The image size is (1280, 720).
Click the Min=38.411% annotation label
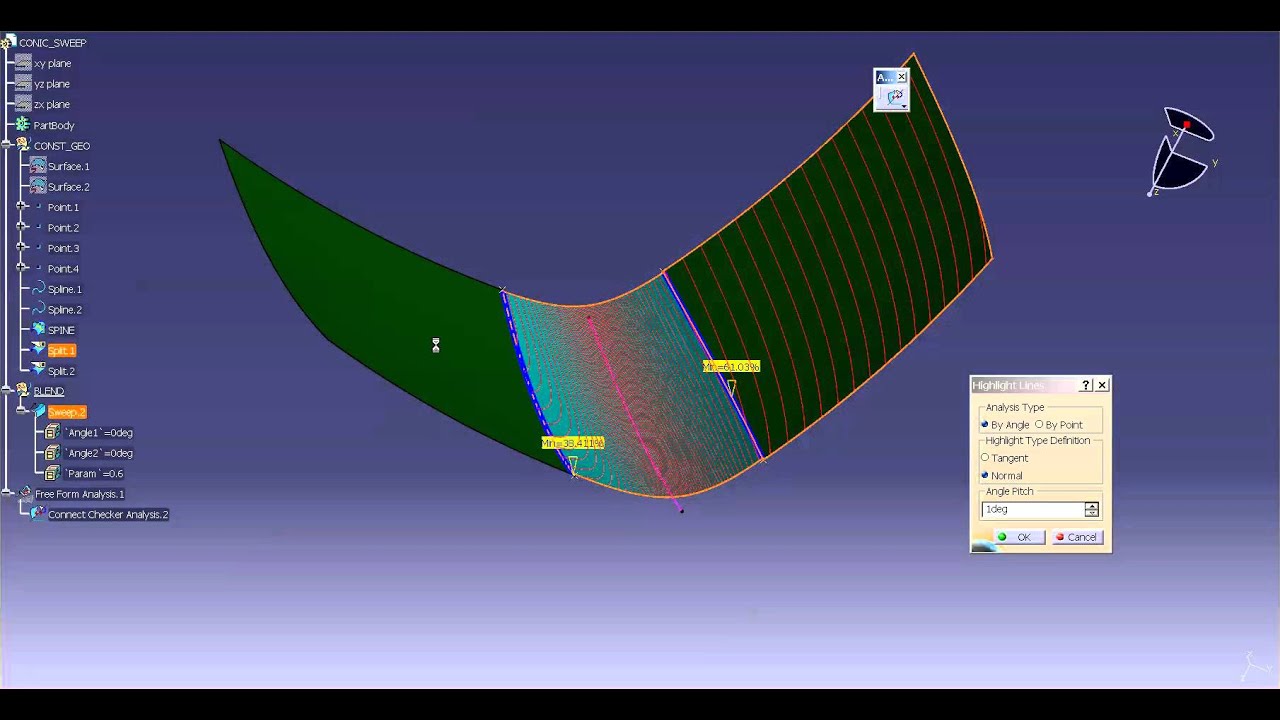(573, 443)
